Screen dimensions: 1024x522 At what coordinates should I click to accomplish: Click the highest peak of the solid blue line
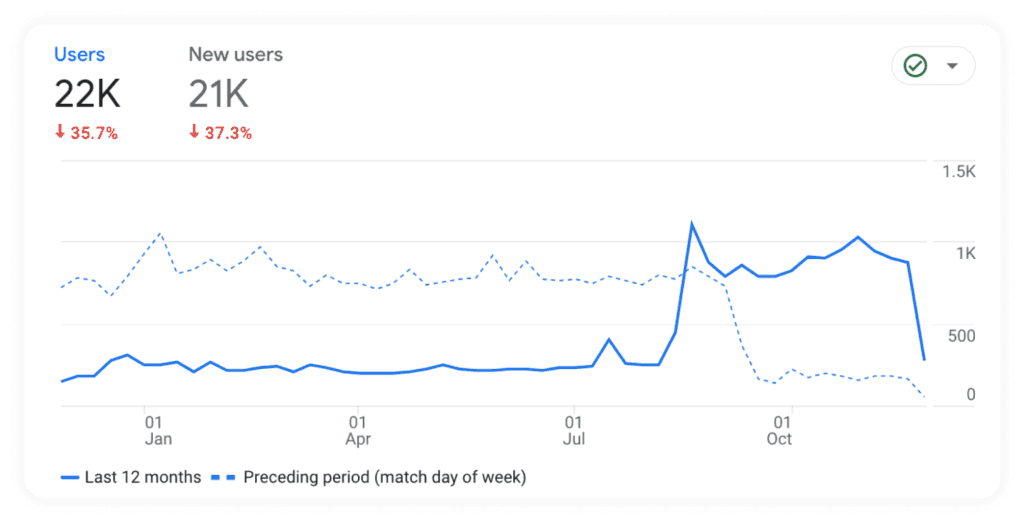pyautogui.click(x=692, y=223)
